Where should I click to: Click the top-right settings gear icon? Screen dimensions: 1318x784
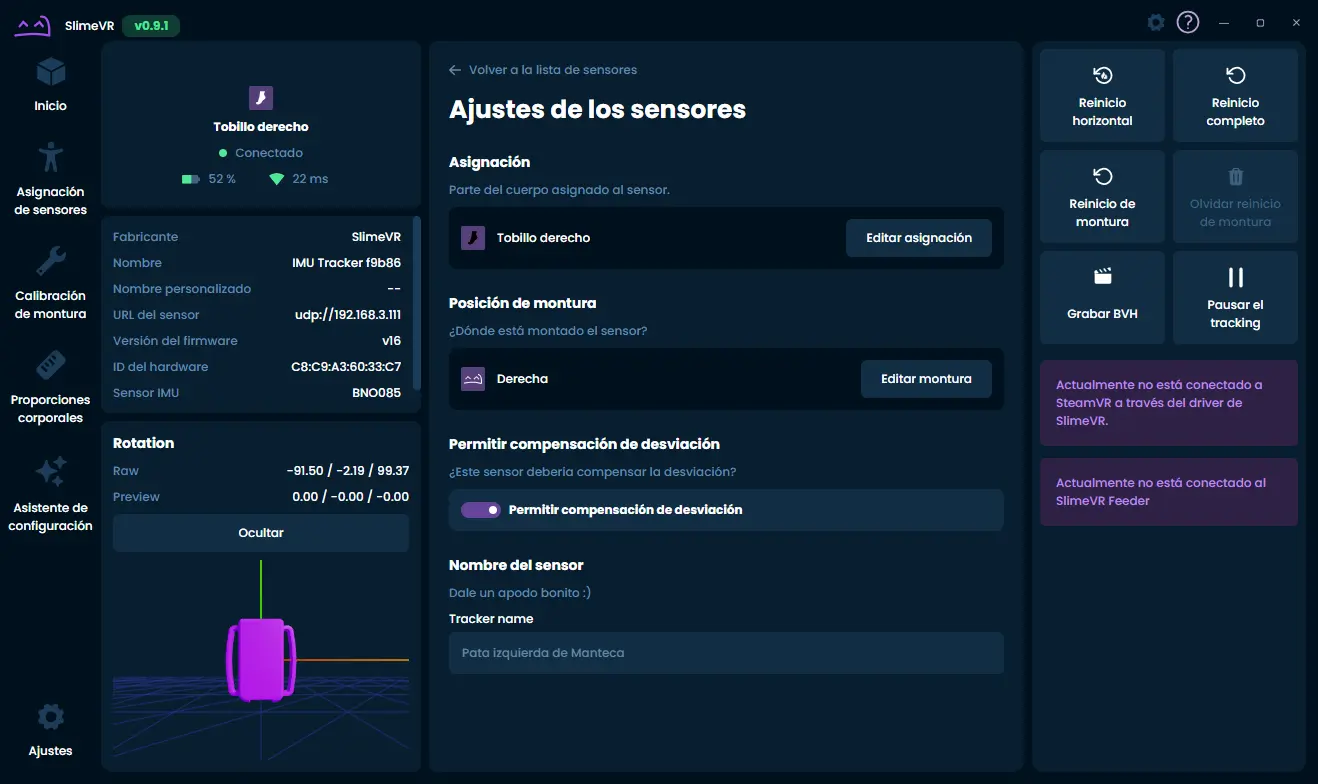coord(1156,22)
